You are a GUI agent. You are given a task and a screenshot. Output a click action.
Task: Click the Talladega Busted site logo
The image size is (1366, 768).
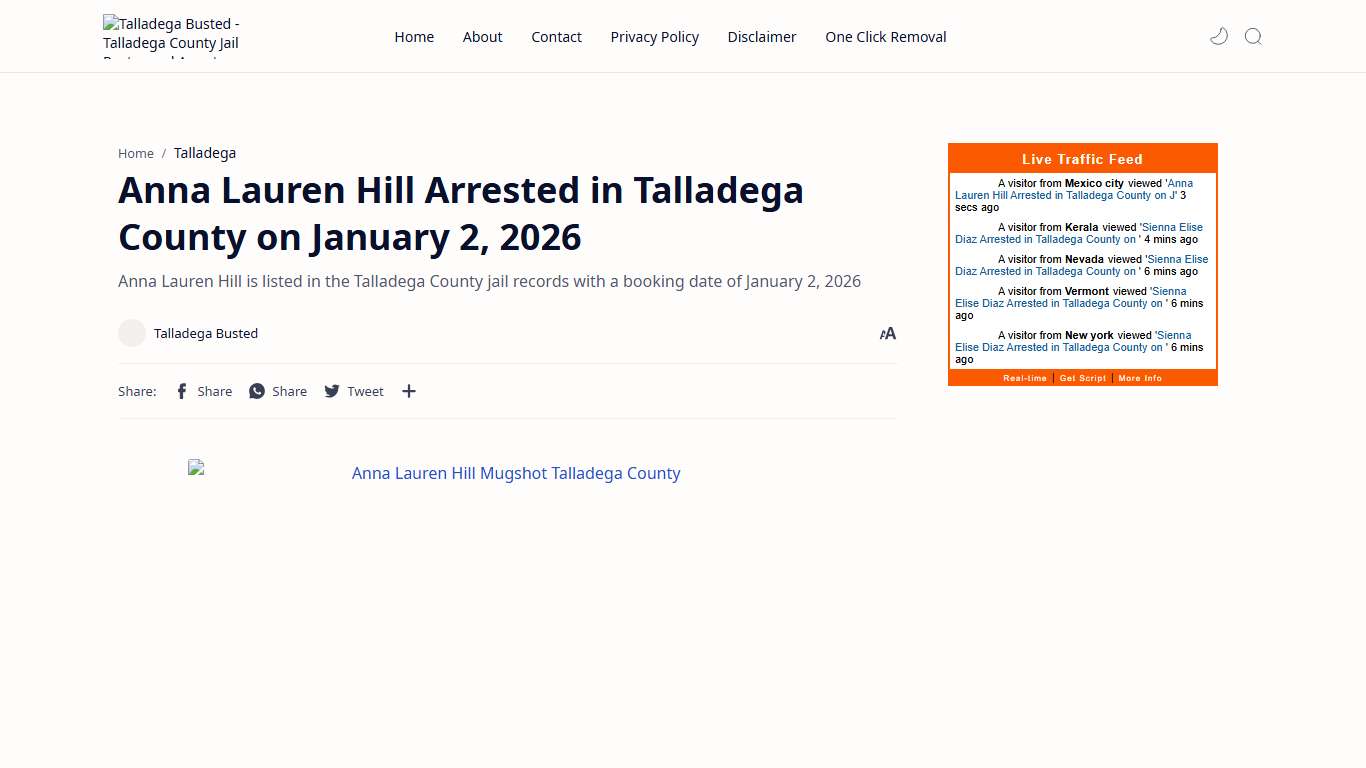pos(170,36)
